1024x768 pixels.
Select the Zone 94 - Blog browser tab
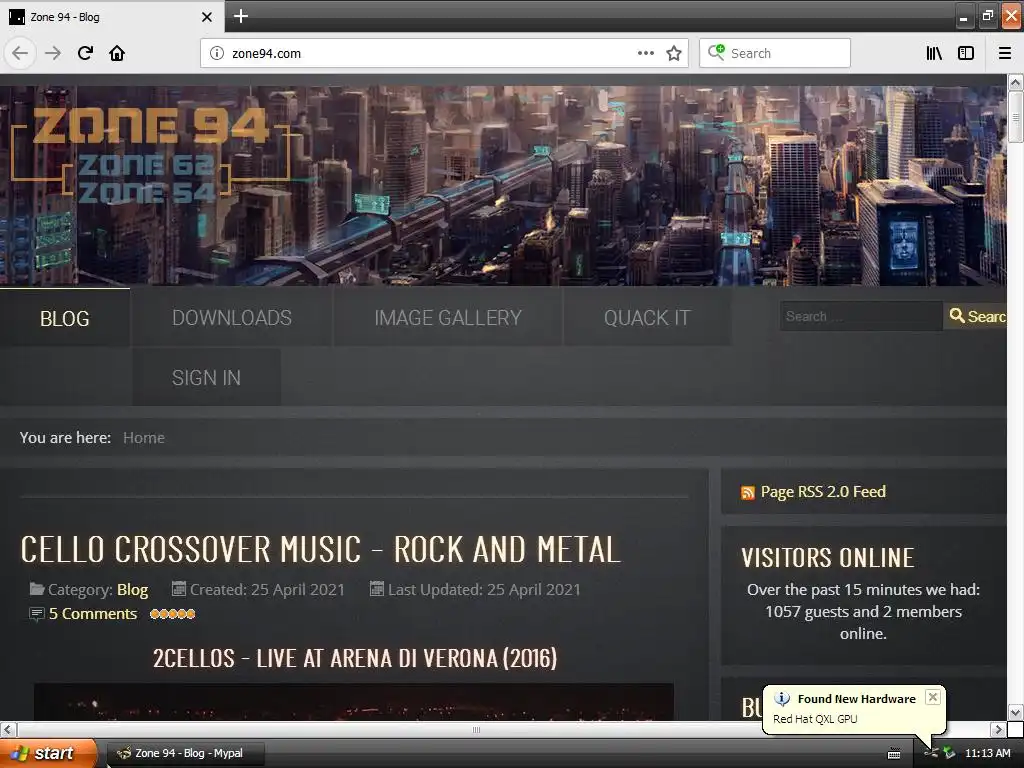112,17
